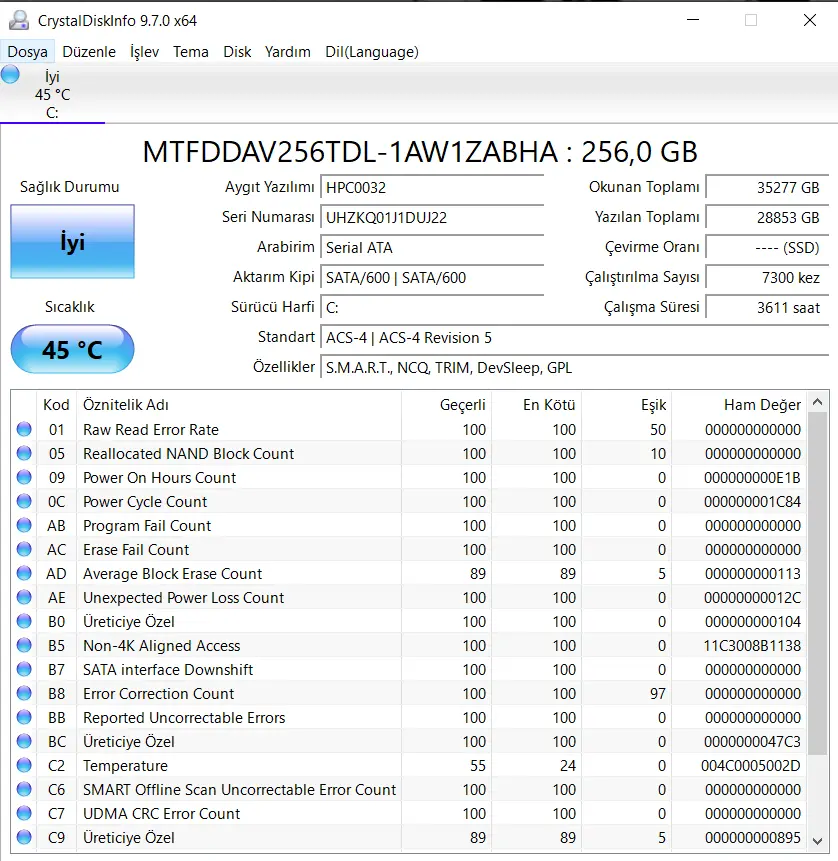Click status orb for Non-4K Aligned Access
Image resolution: width=838 pixels, height=861 pixels.
point(24,645)
